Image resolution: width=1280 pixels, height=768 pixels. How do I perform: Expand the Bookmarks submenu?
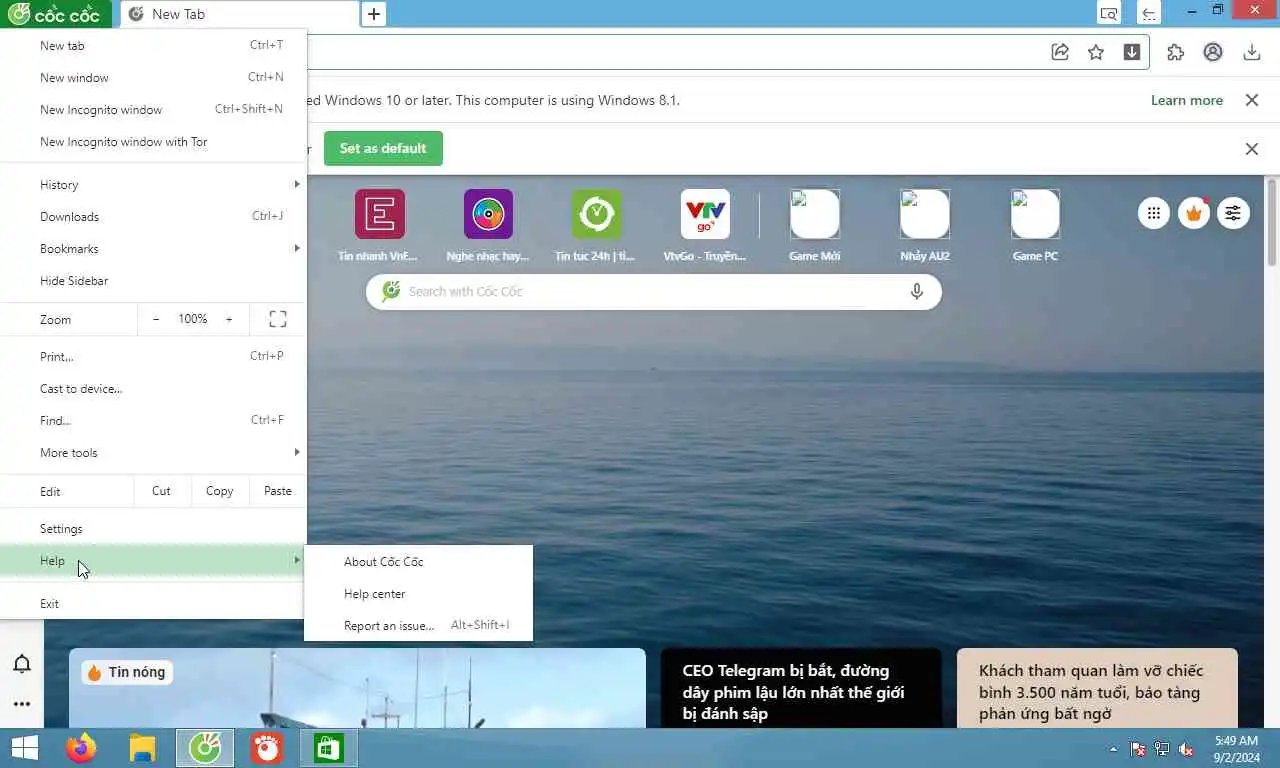click(153, 248)
